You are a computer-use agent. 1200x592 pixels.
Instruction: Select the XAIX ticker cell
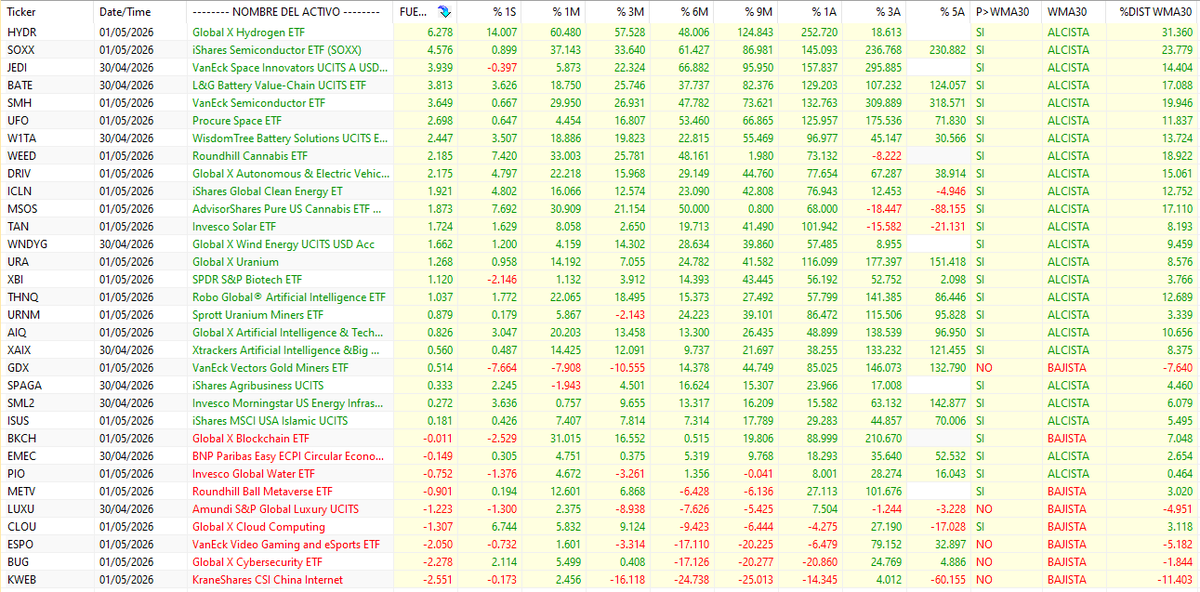pos(20,350)
